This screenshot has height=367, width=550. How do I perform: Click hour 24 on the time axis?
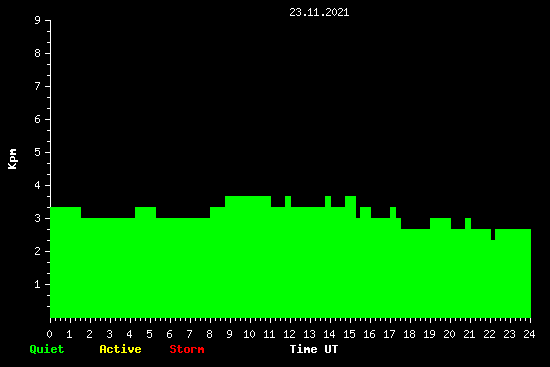[529, 334]
